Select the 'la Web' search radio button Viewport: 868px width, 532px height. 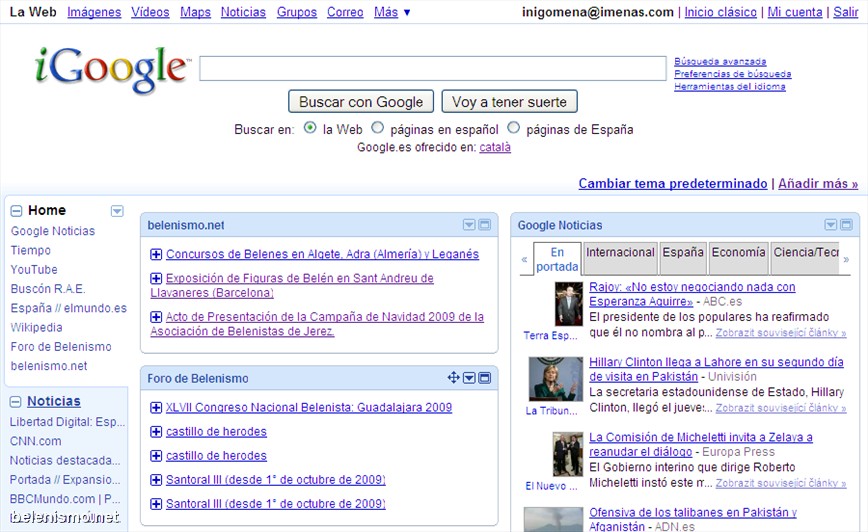pos(310,128)
